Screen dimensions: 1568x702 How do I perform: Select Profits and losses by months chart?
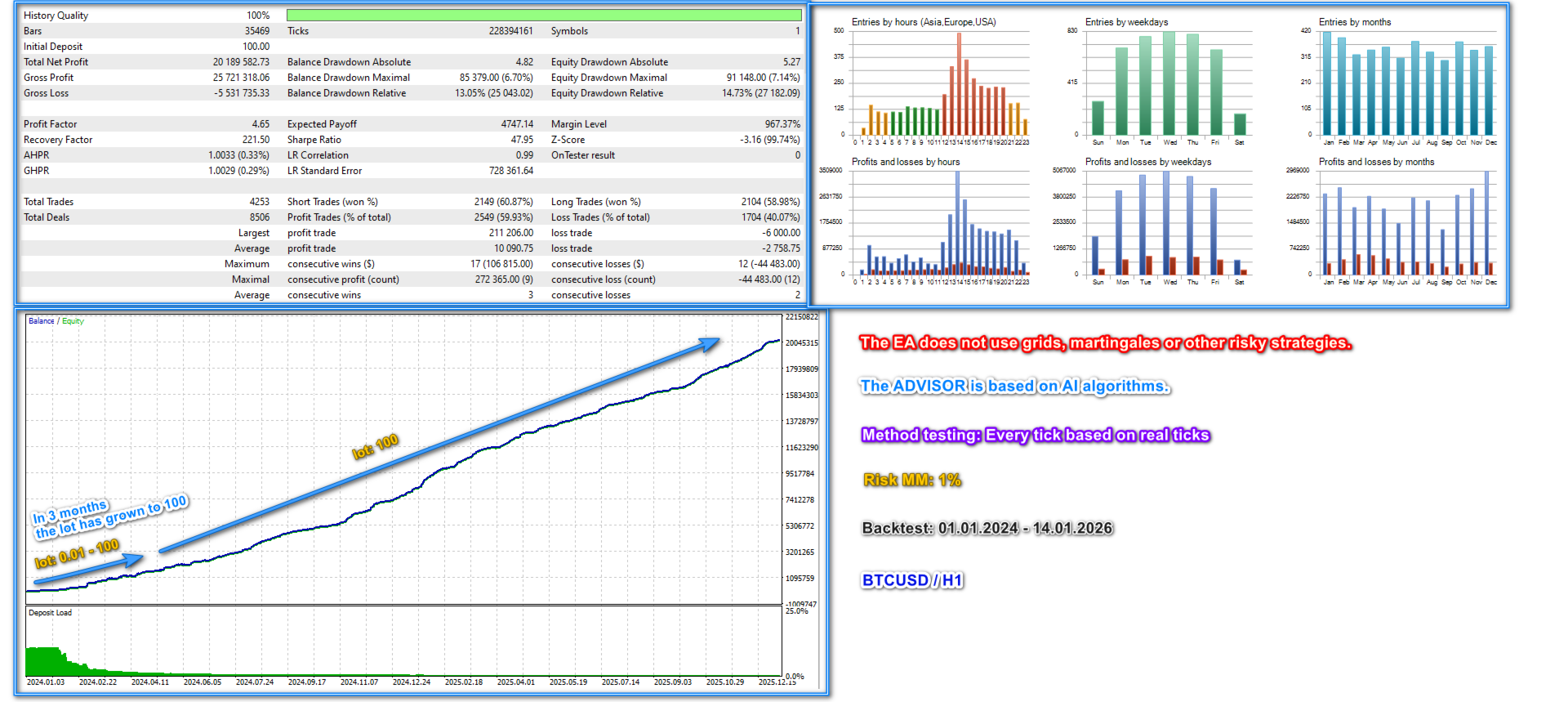tap(1400, 222)
